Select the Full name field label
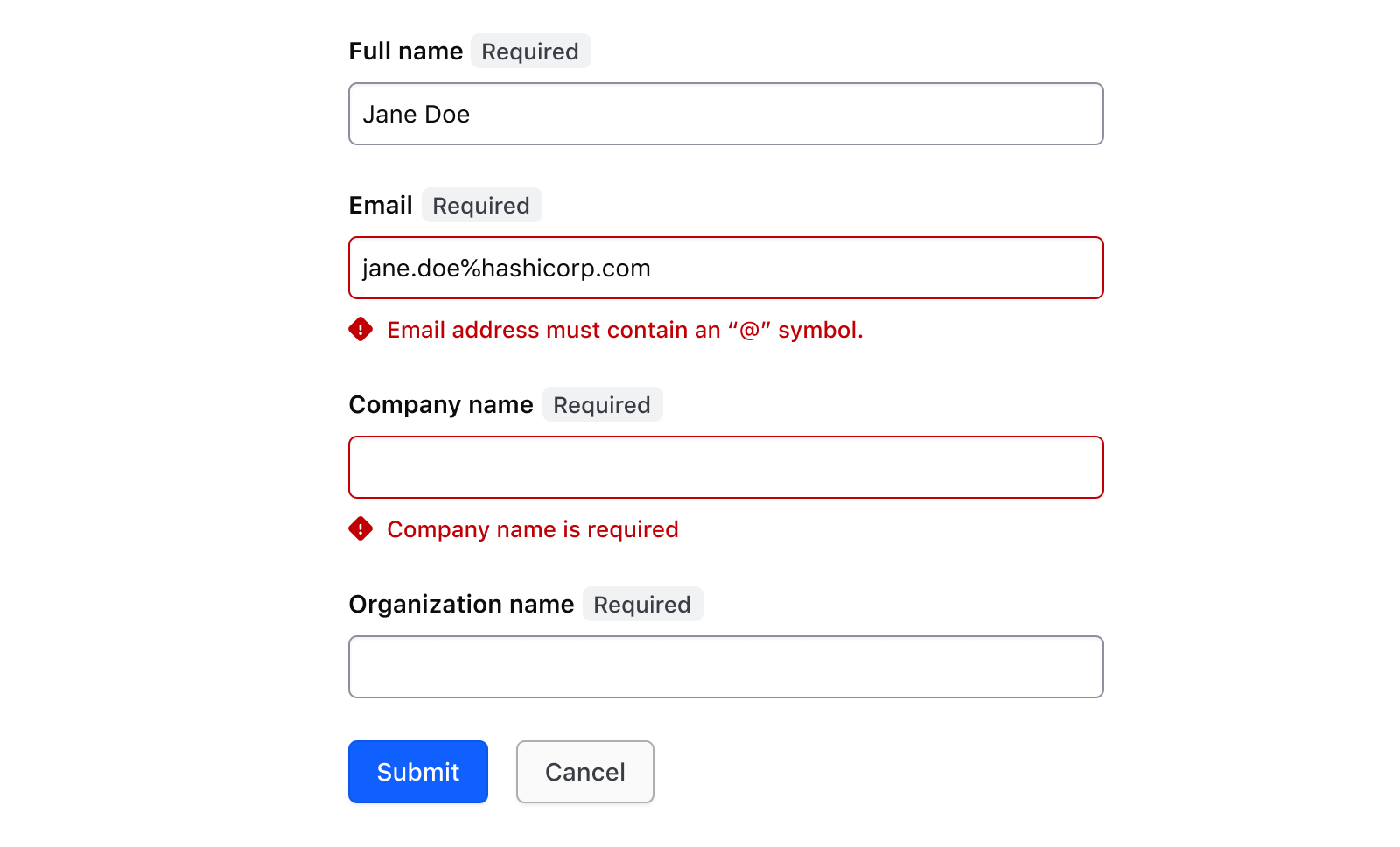The image size is (1400, 847). [x=406, y=51]
